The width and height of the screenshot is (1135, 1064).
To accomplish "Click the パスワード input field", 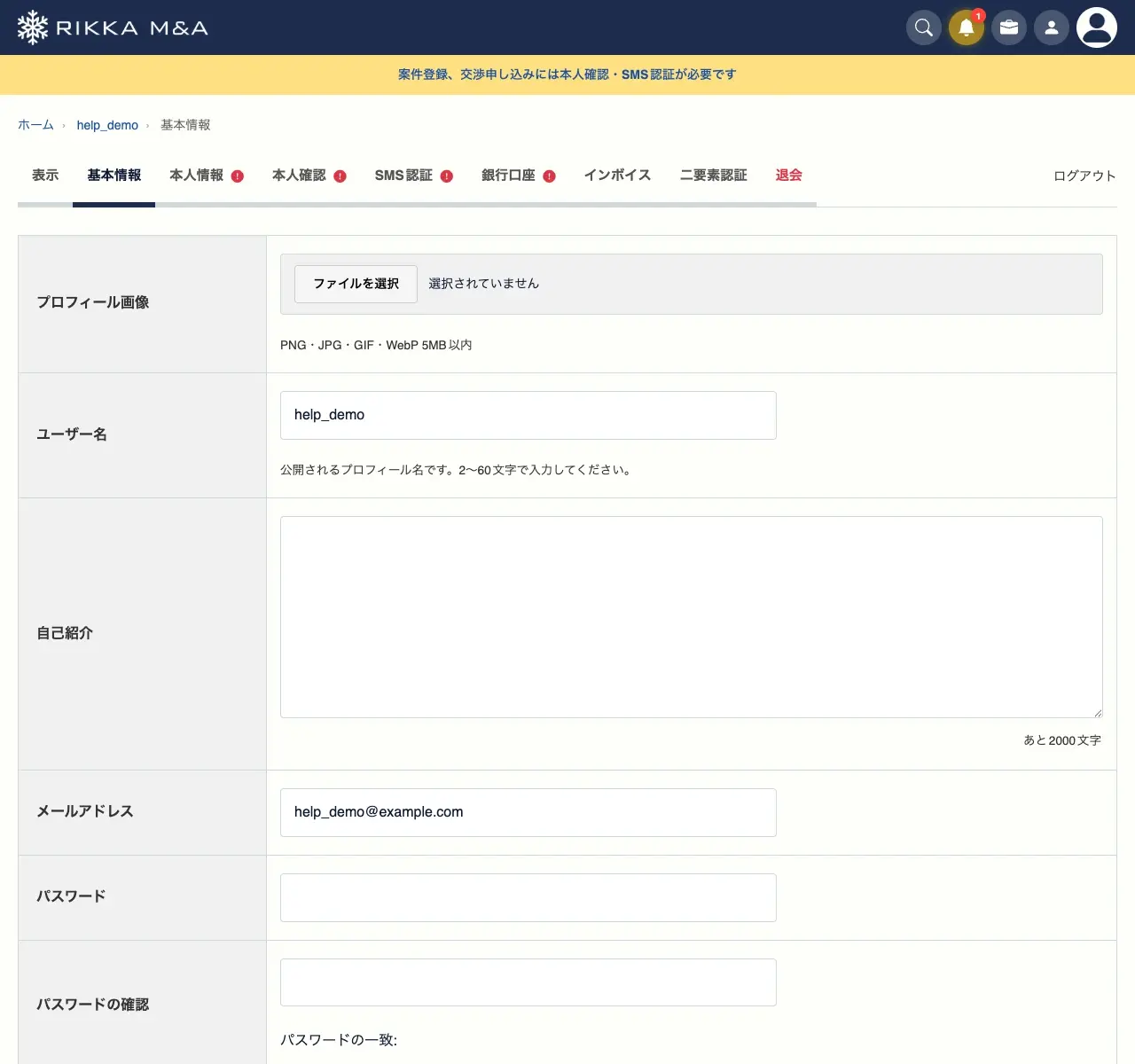I will click(528, 897).
